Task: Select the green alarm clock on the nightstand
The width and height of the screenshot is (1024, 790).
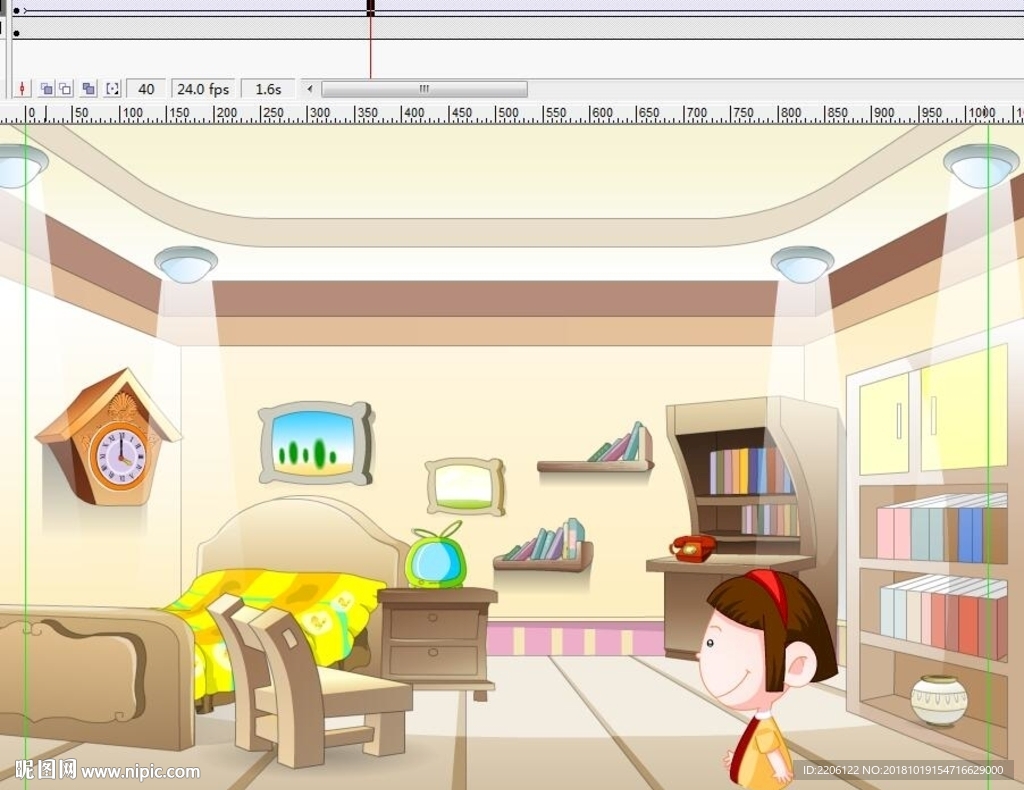Action: (436, 556)
